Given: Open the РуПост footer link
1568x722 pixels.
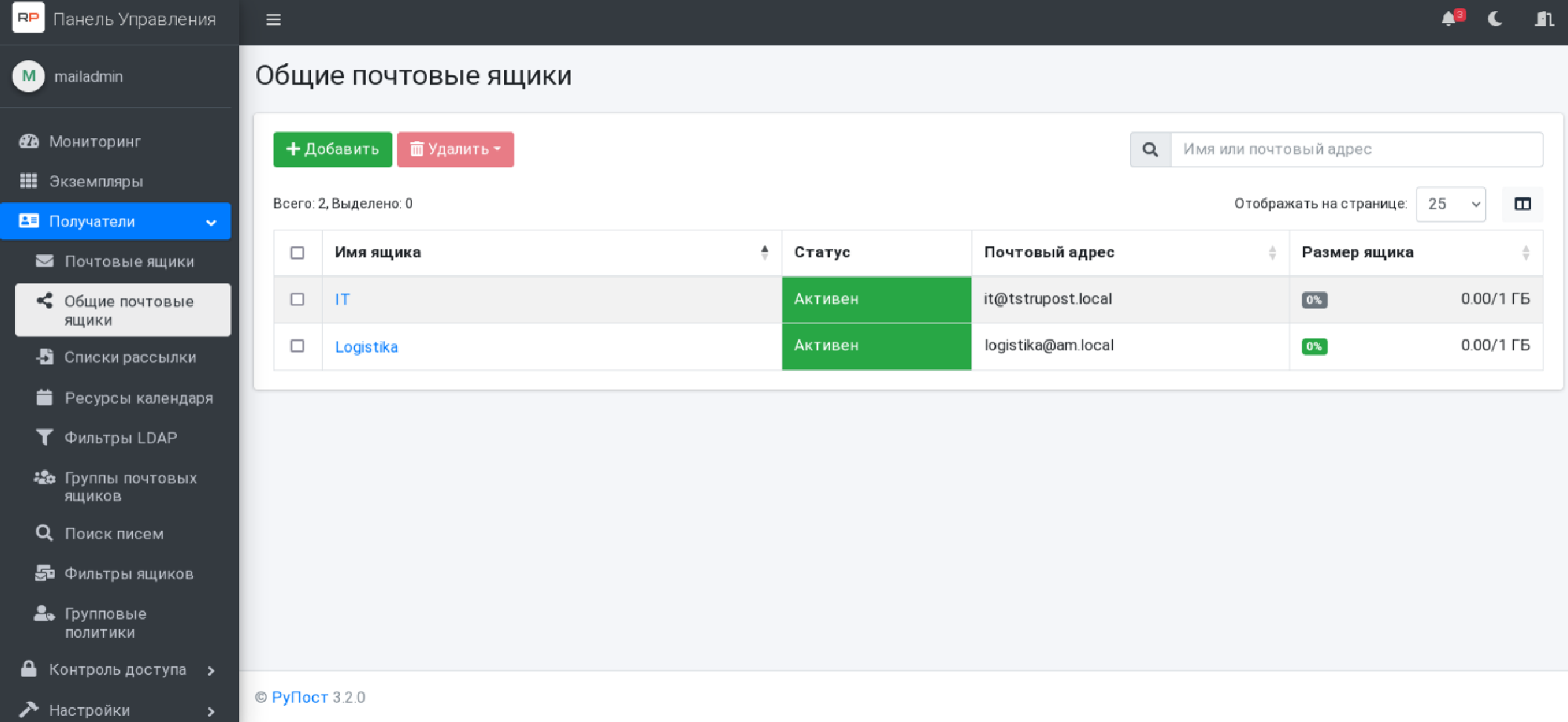Looking at the screenshot, I should [x=300, y=697].
